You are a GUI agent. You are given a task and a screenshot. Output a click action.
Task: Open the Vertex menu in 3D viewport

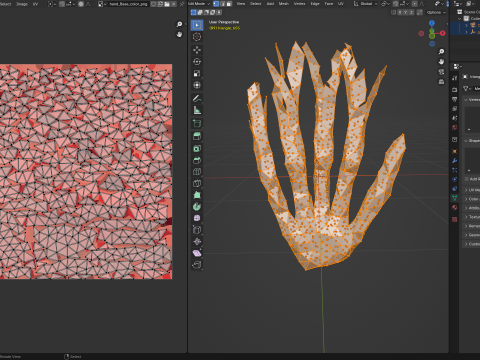[299, 4]
